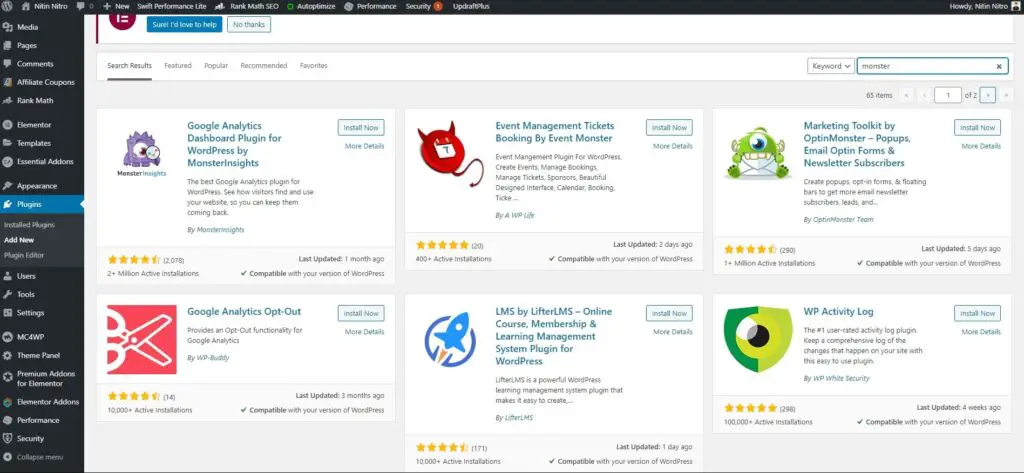Image resolution: width=1024 pixels, height=473 pixels.
Task: Click the Rank Math SEO admin bar item
Action: pos(246,6)
